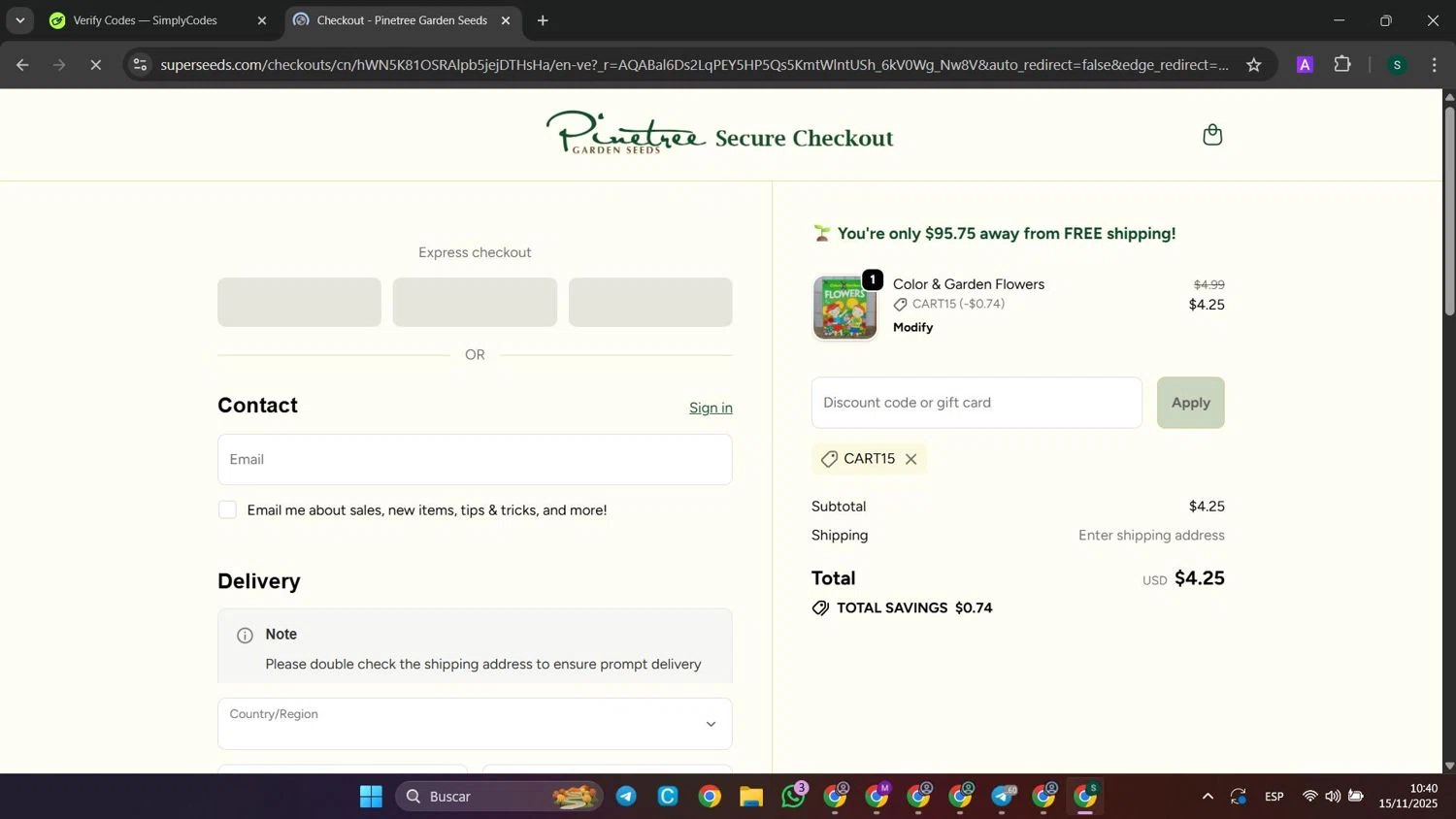Close the Checkout - Pinetree Garden Seeds tab
The height and width of the screenshot is (819, 1456).
tap(505, 20)
